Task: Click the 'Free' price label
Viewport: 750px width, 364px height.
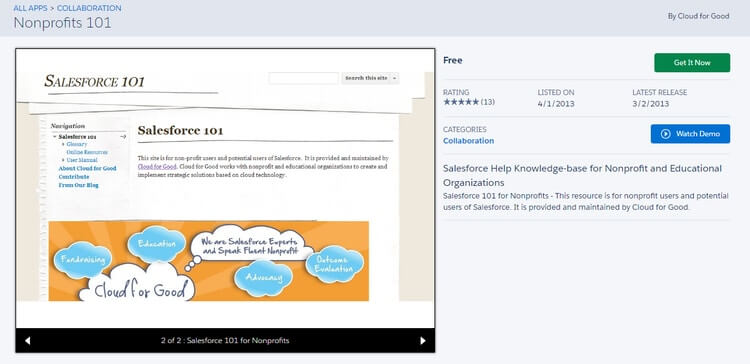Action: tap(452, 60)
